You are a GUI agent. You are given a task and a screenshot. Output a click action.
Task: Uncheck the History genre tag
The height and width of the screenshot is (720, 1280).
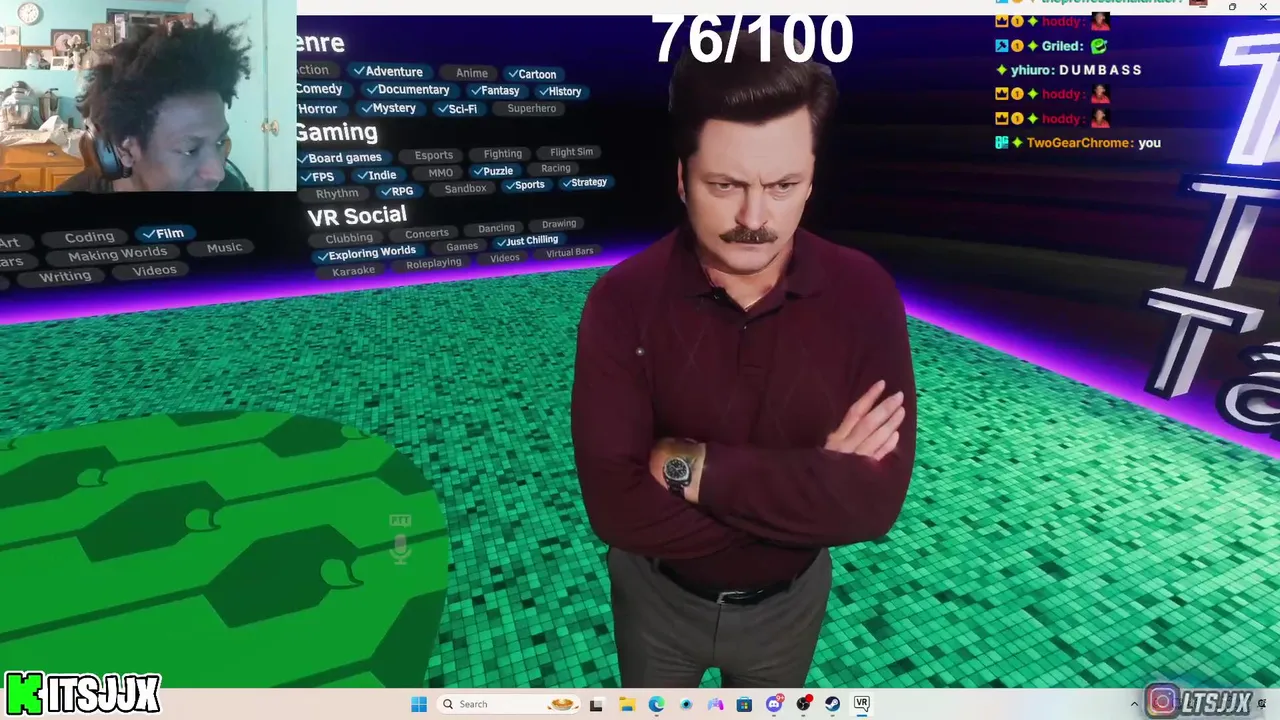pyautogui.click(x=560, y=91)
